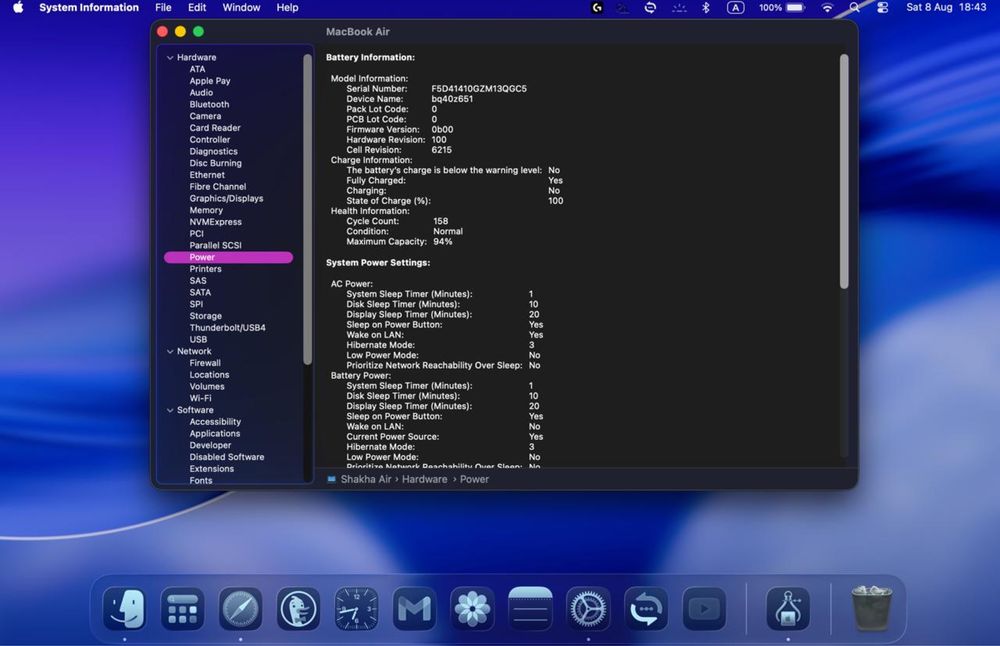Viewport: 1000px width, 646px height.
Task: Select NVMExpress in the sidebar
Action: [x=216, y=222]
